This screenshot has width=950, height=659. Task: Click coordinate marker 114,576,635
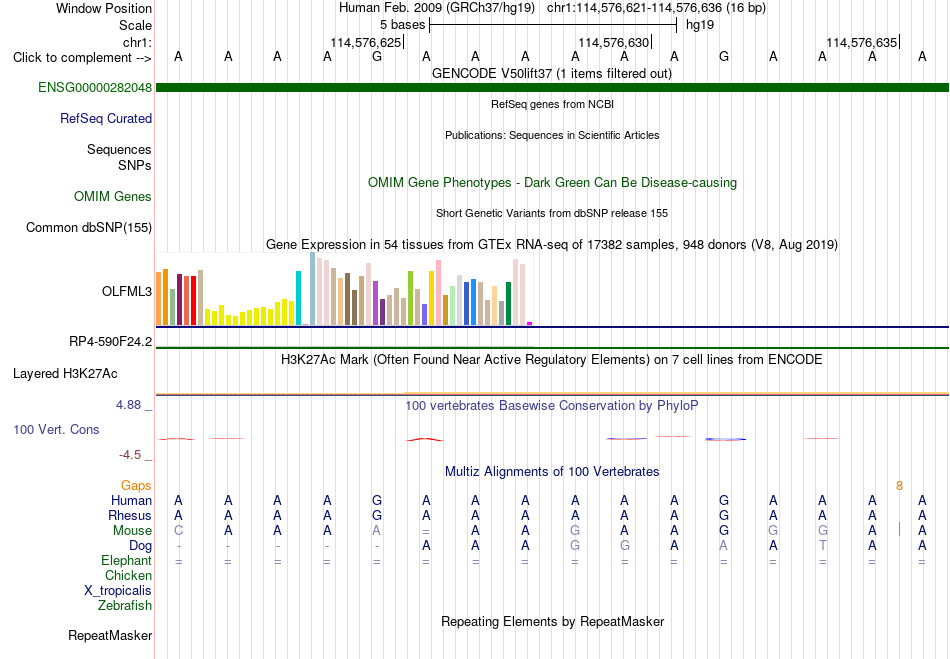point(861,42)
